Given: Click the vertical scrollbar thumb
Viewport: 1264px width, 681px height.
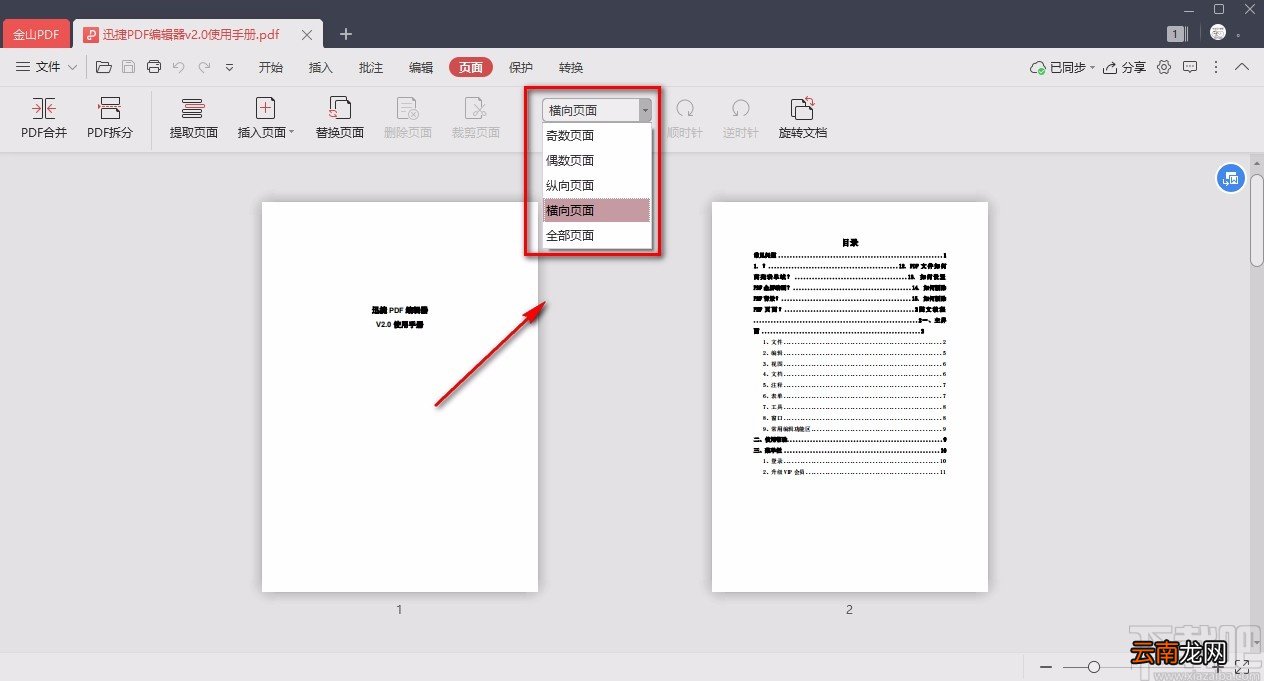Looking at the screenshot, I should tap(1257, 219).
